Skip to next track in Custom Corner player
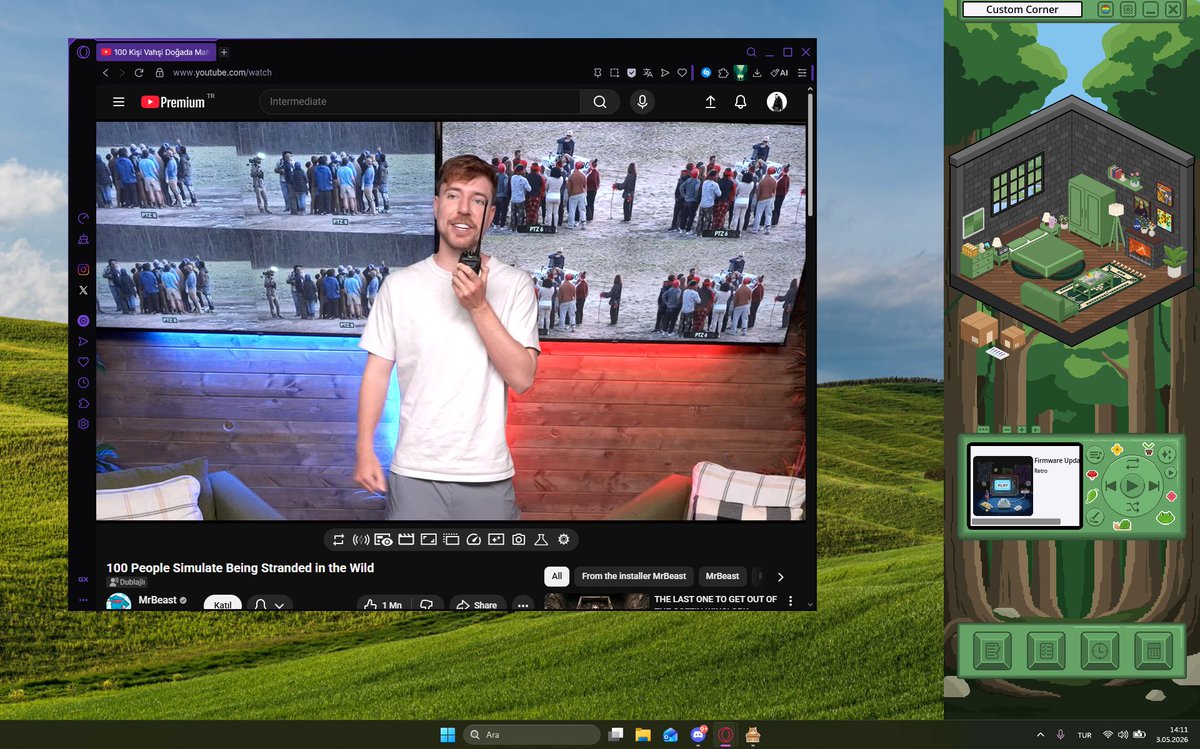The width and height of the screenshot is (1200, 749). (x=1156, y=486)
